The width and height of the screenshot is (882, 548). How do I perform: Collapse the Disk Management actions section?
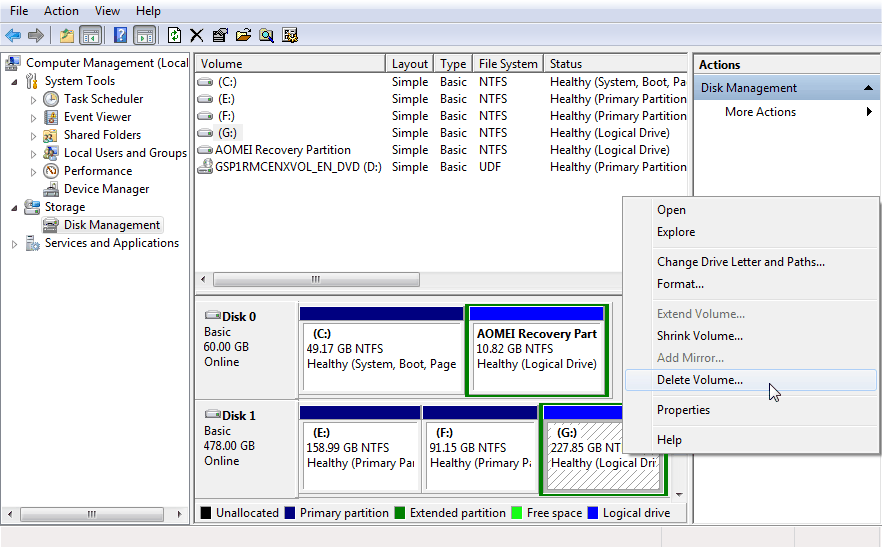point(868,88)
